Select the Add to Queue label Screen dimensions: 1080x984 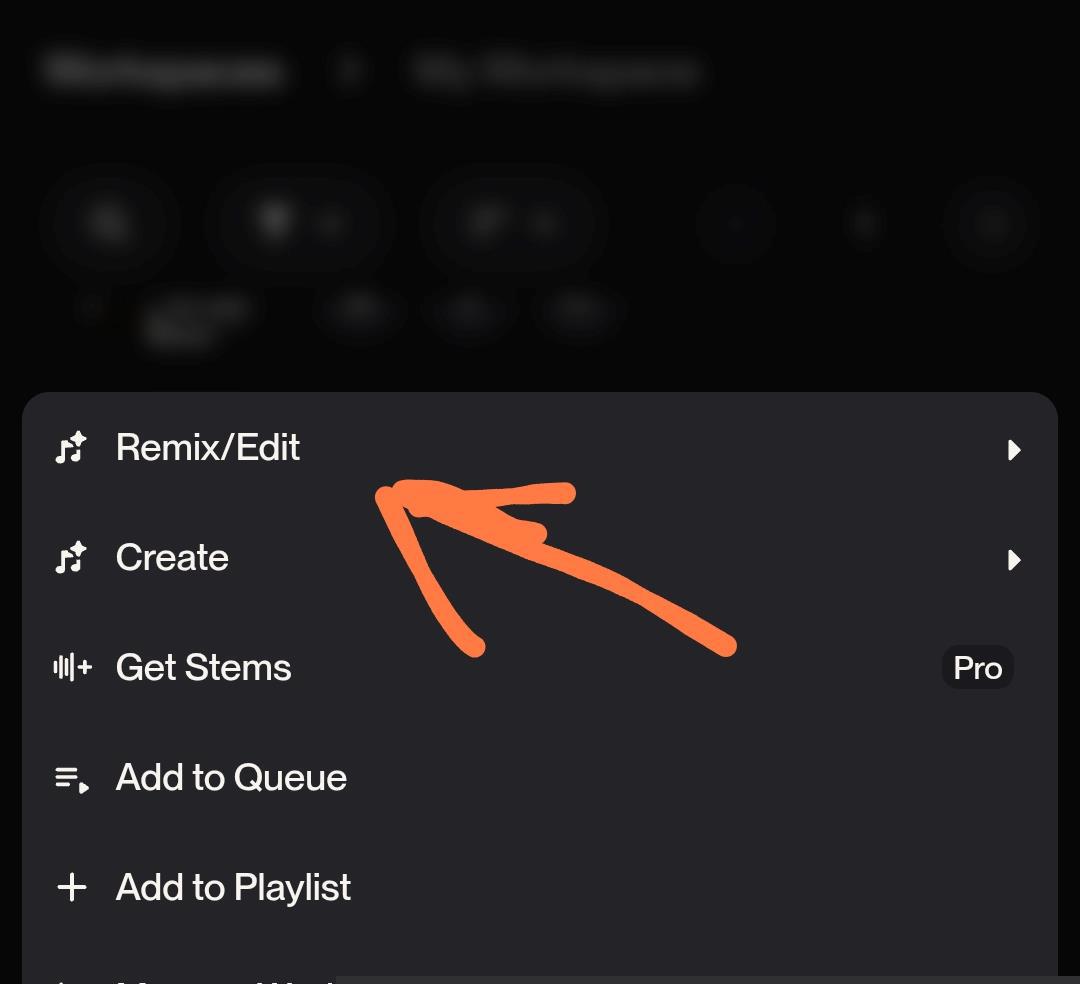click(x=231, y=778)
